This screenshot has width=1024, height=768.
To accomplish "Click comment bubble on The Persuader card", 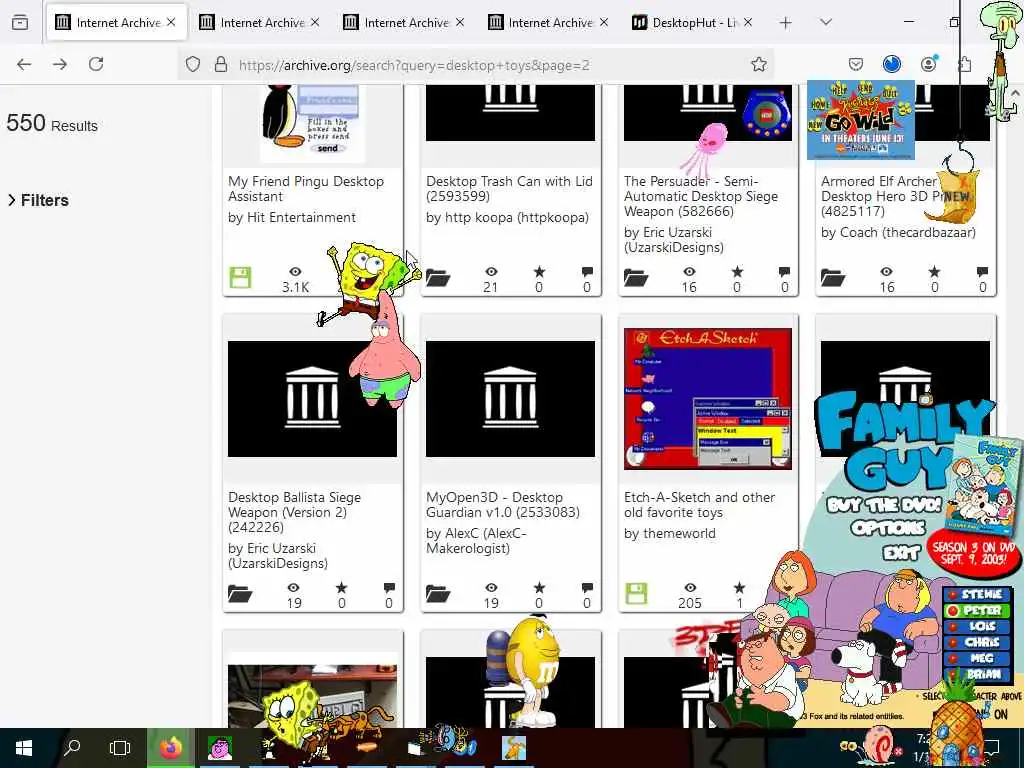I will coord(784,272).
